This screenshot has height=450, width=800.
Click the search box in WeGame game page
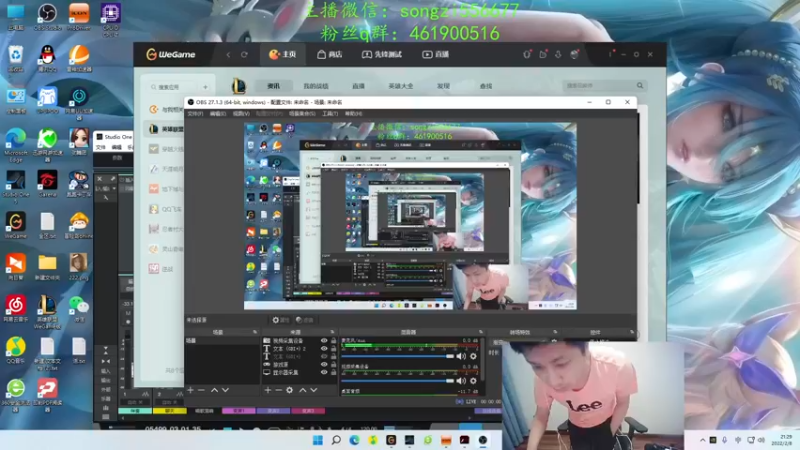[x=605, y=86]
